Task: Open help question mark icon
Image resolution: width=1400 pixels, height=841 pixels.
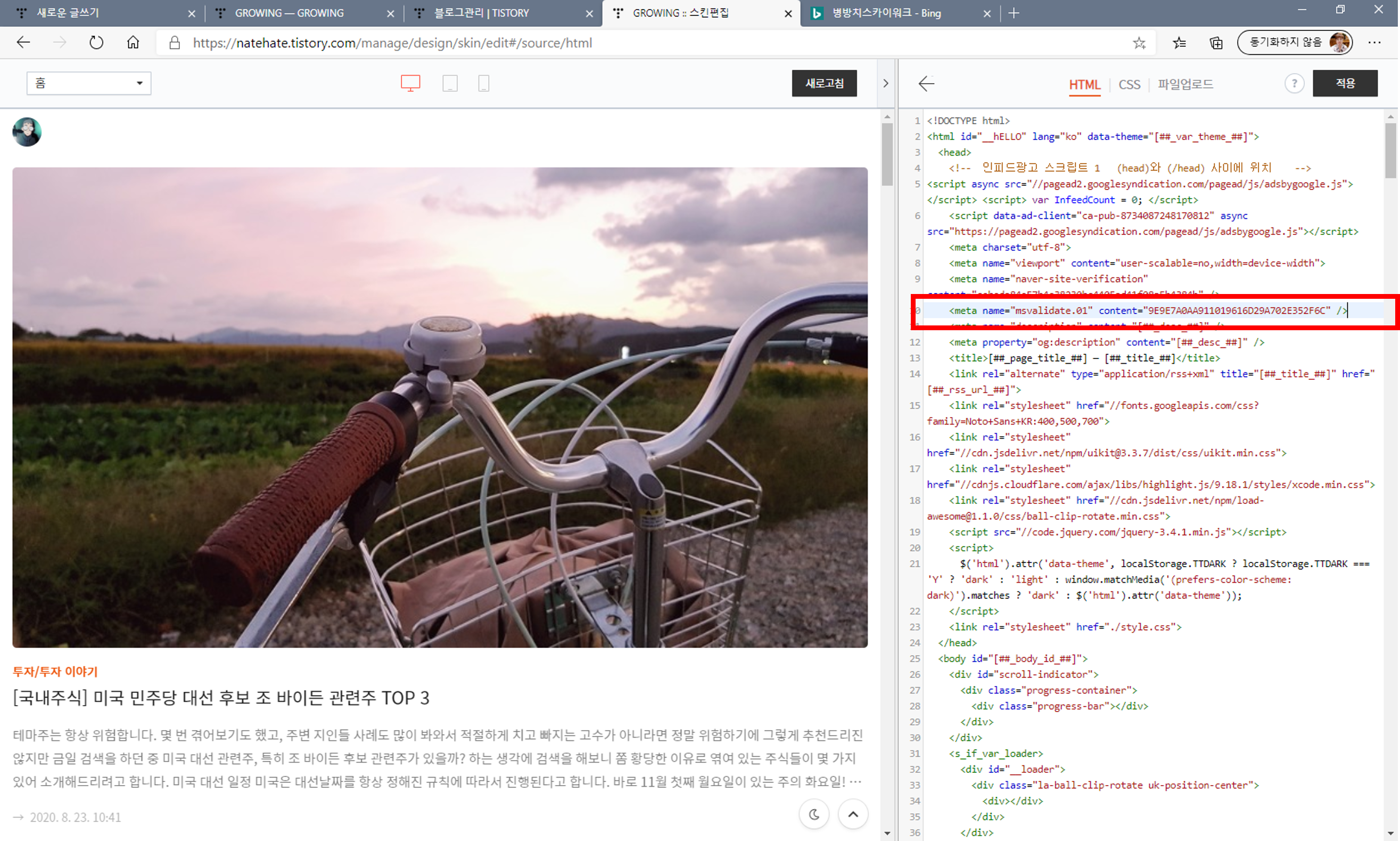Action: (1294, 84)
